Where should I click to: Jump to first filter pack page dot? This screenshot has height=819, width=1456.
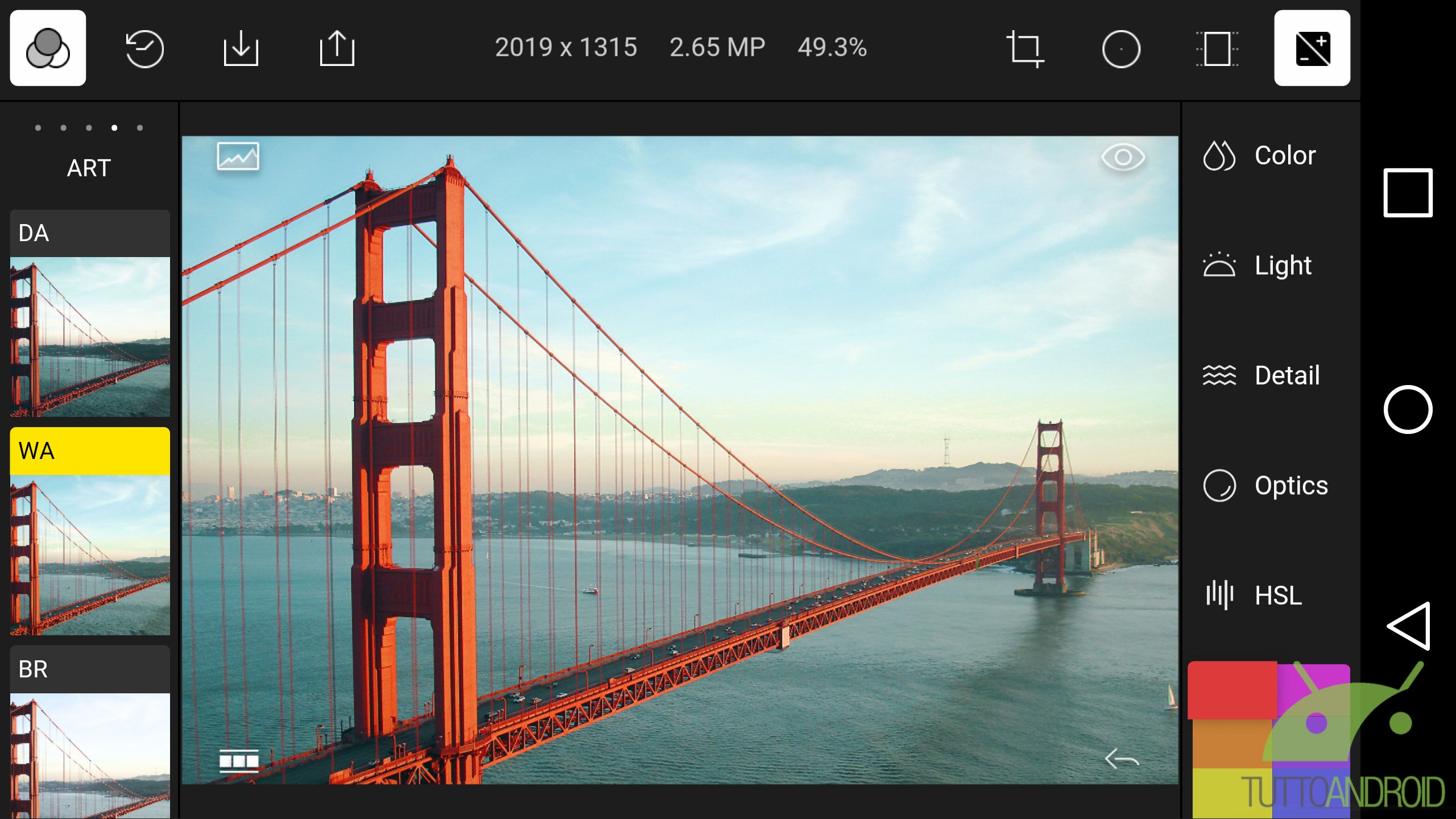pyautogui.click(x=38, y=128)
